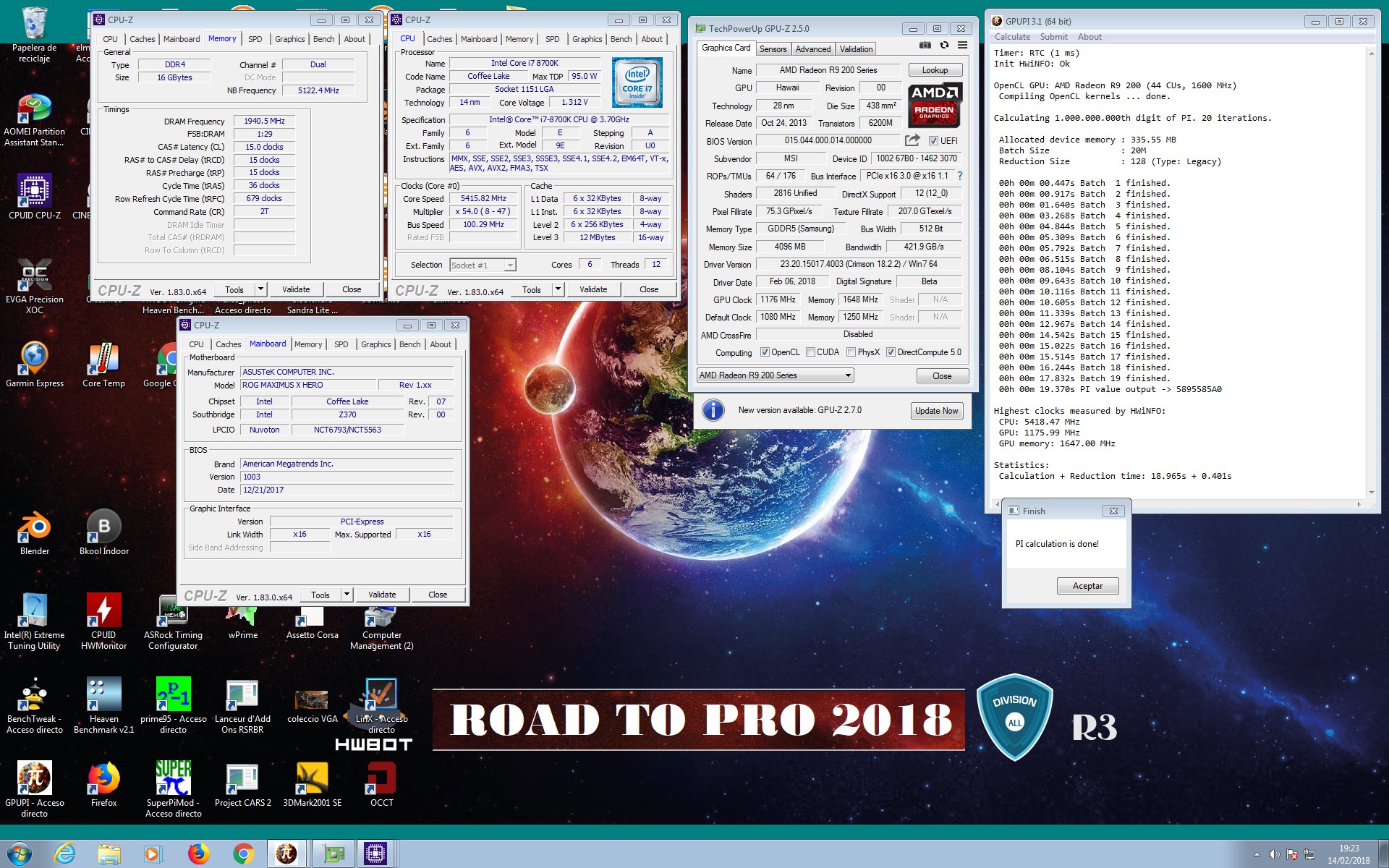Click Chrome icon on the taskbar
The image size is (1389, 868).
pyautogui.click(x=244, y=854)
